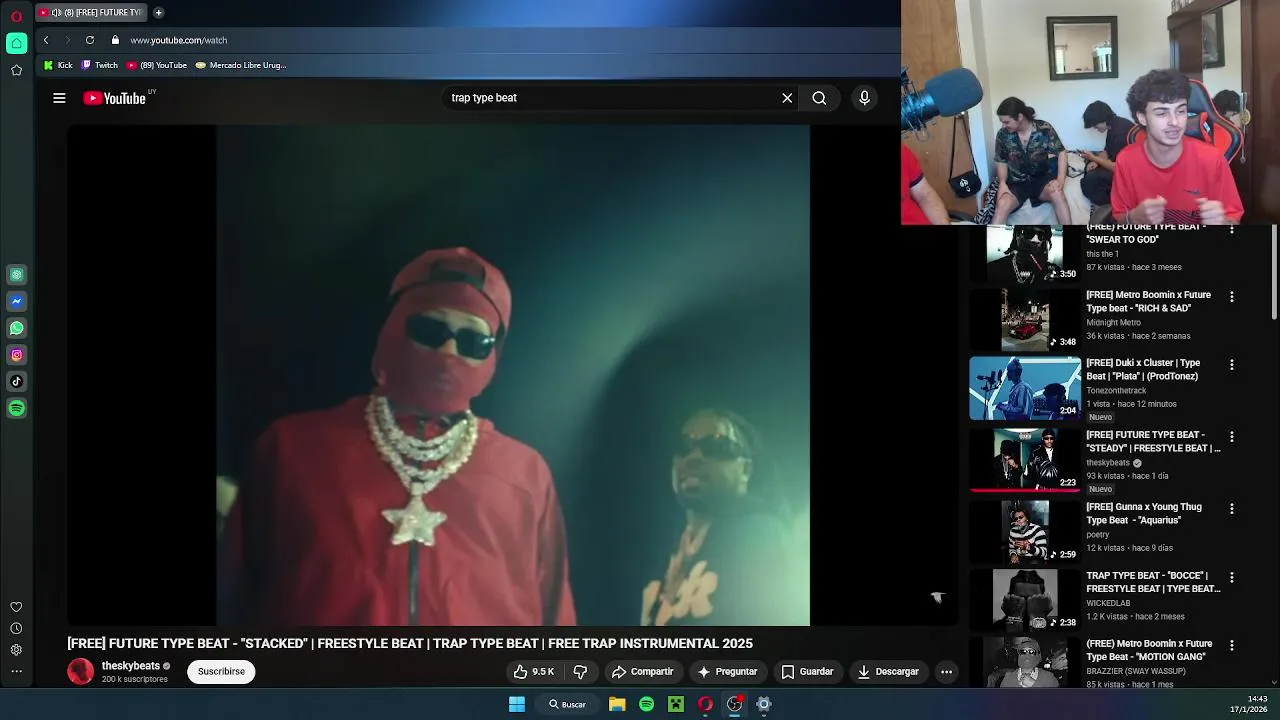Image resolution: width=1280 pixels, height=720 pixels.
Task: Open options menu for MOTION GANG video
Action: click(x=1232, y=646)
